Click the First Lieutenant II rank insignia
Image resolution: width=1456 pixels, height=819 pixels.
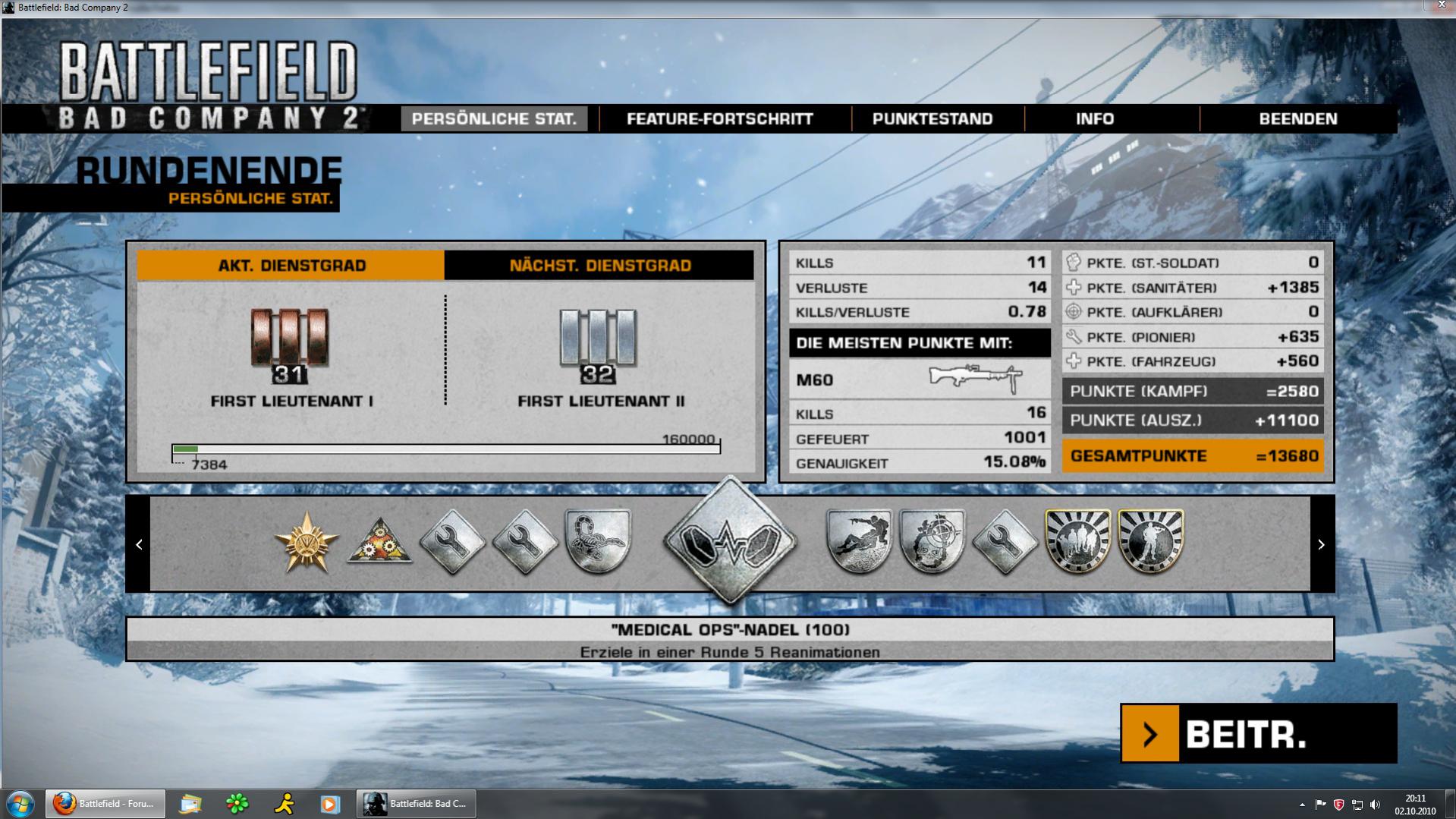[598, 345]
